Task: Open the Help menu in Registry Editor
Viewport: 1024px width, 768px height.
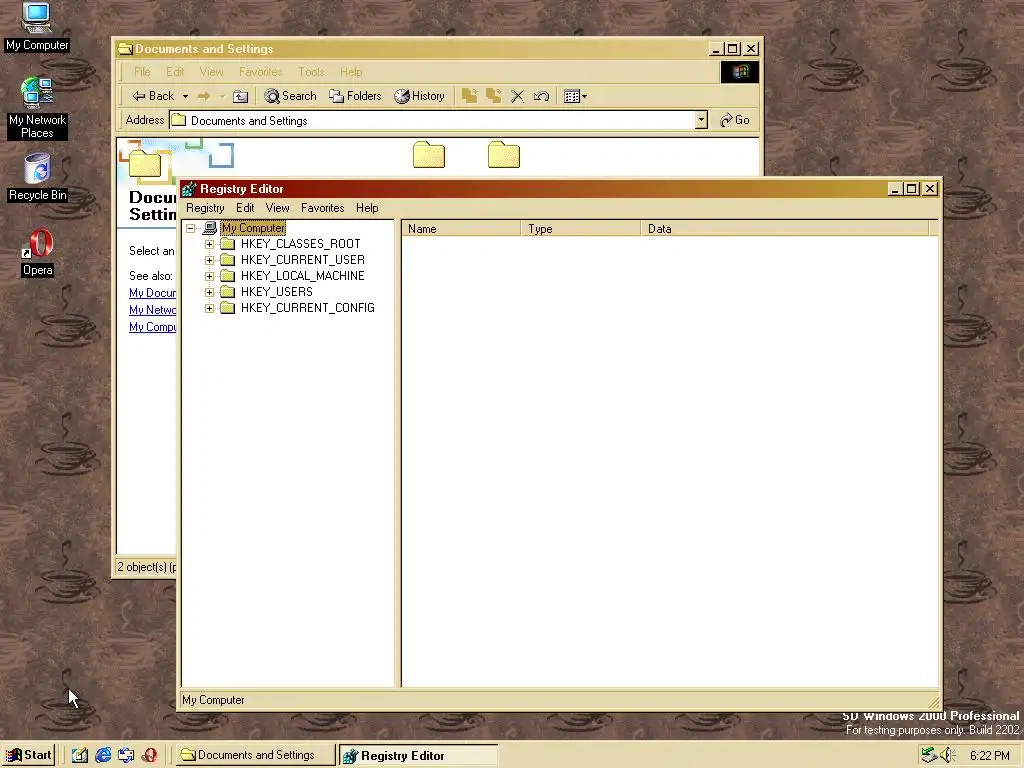Action: pyautogui.click(x=367, y=208)
